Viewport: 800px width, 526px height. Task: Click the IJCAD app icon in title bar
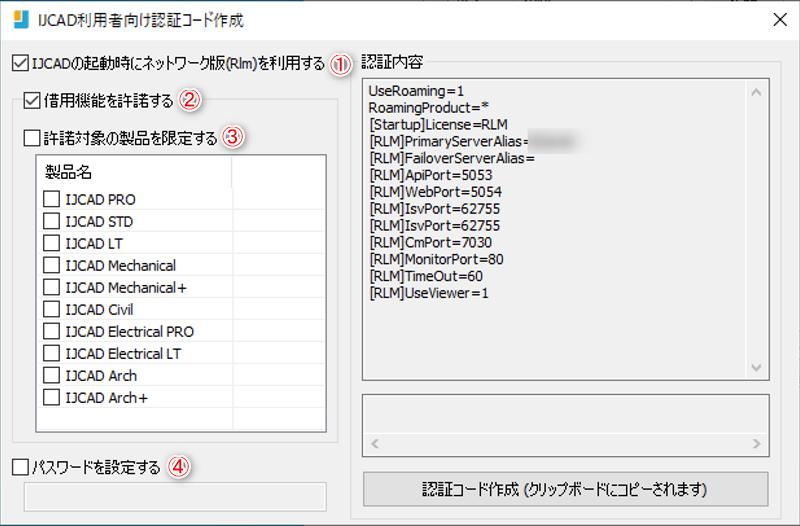tap(21, 19)
